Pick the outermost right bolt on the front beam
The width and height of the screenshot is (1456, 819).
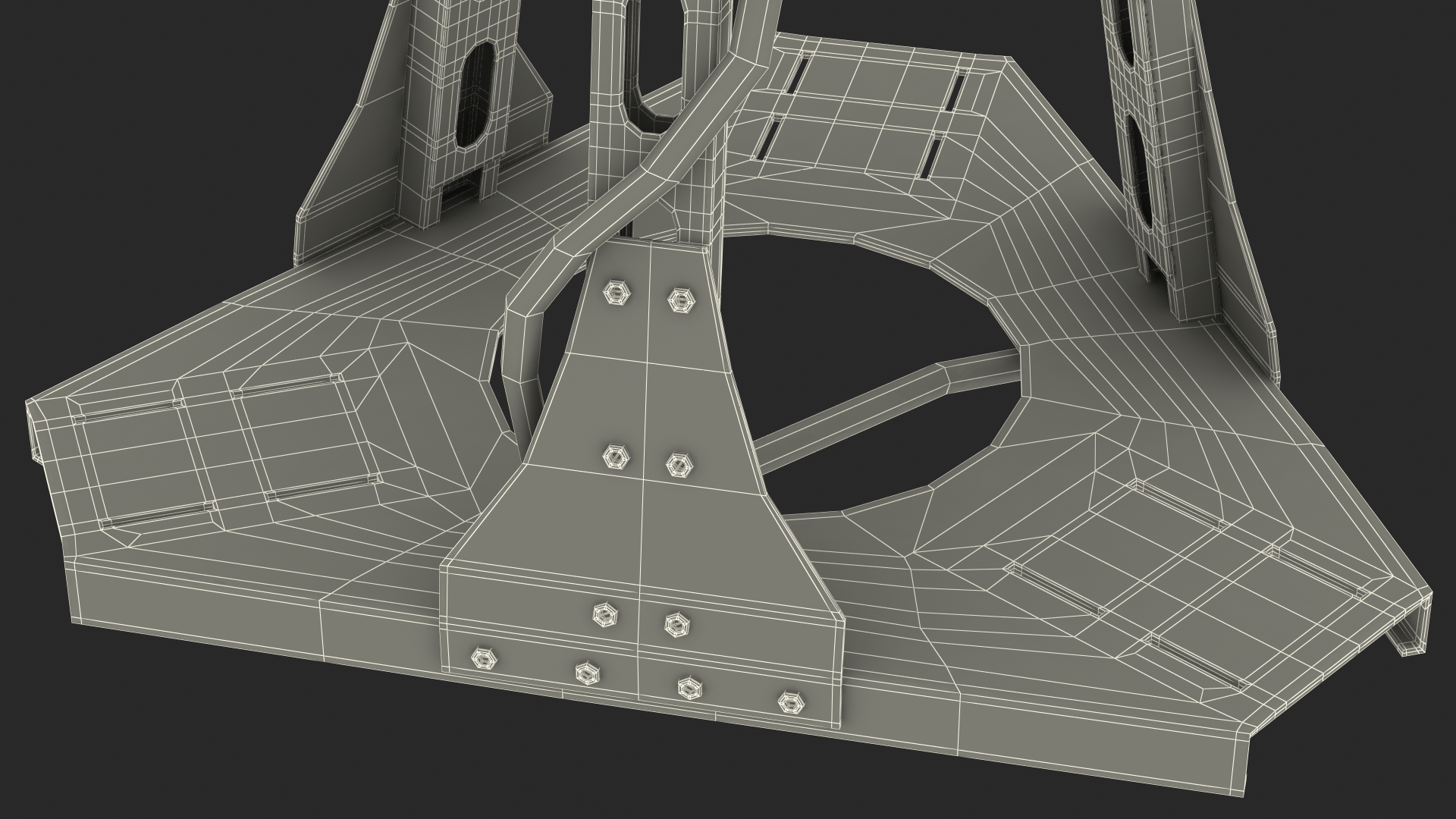tap(791, 702)
